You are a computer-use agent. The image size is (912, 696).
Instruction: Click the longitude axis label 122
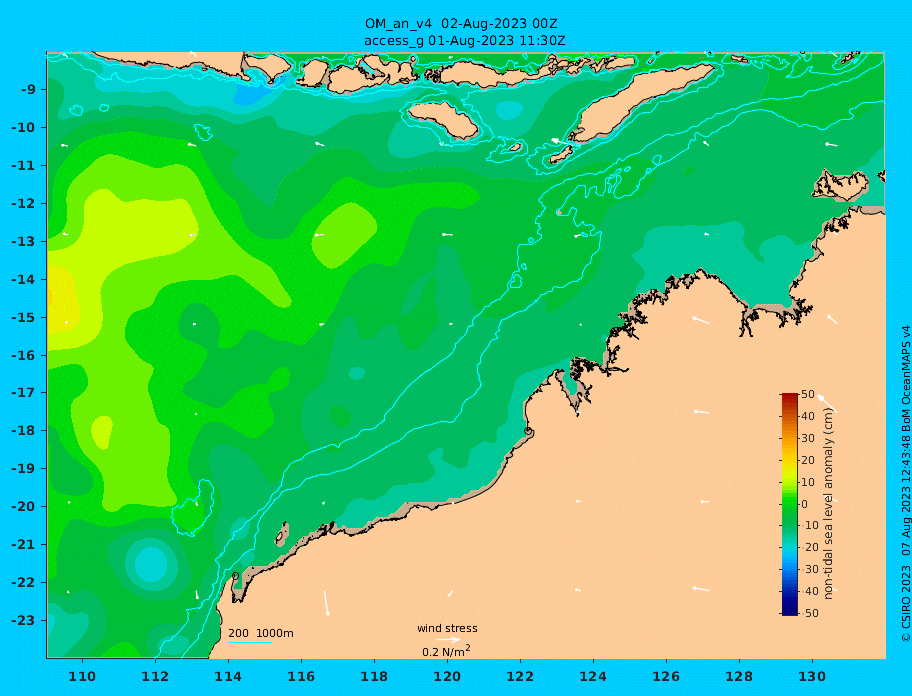pyautogui.click(x=520, y=677)
